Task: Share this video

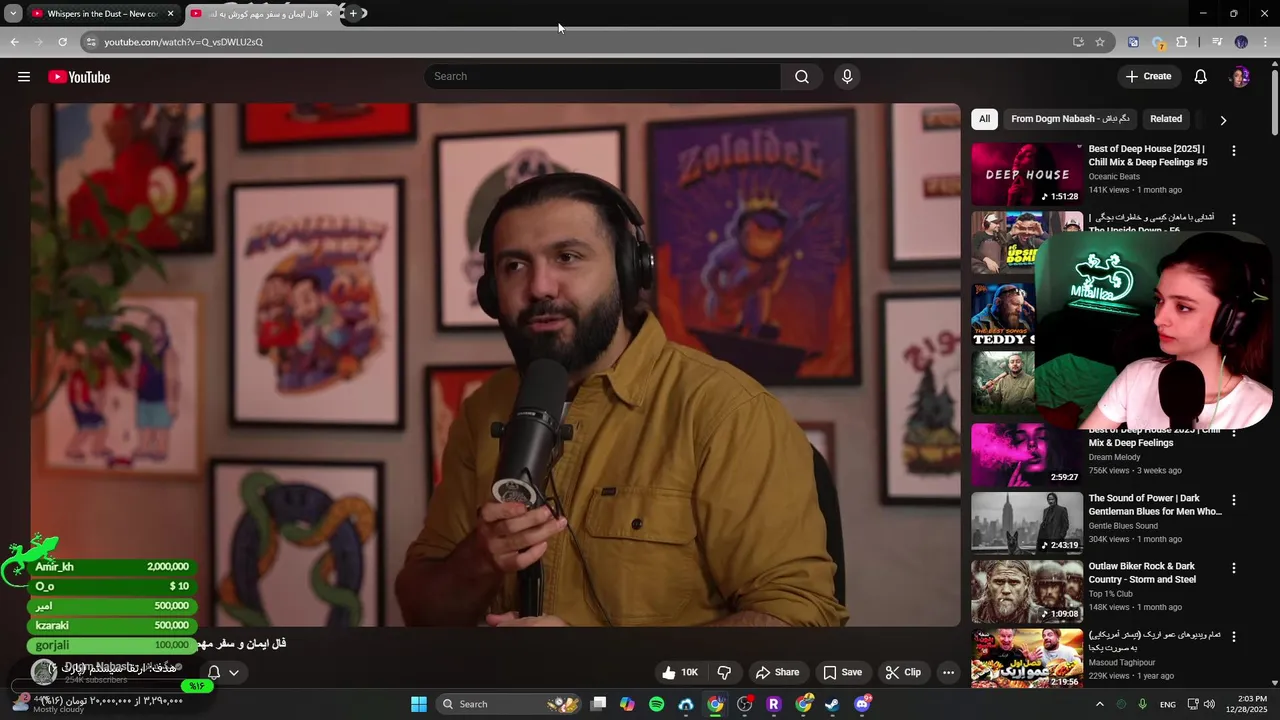Action: tap(777, 673)
